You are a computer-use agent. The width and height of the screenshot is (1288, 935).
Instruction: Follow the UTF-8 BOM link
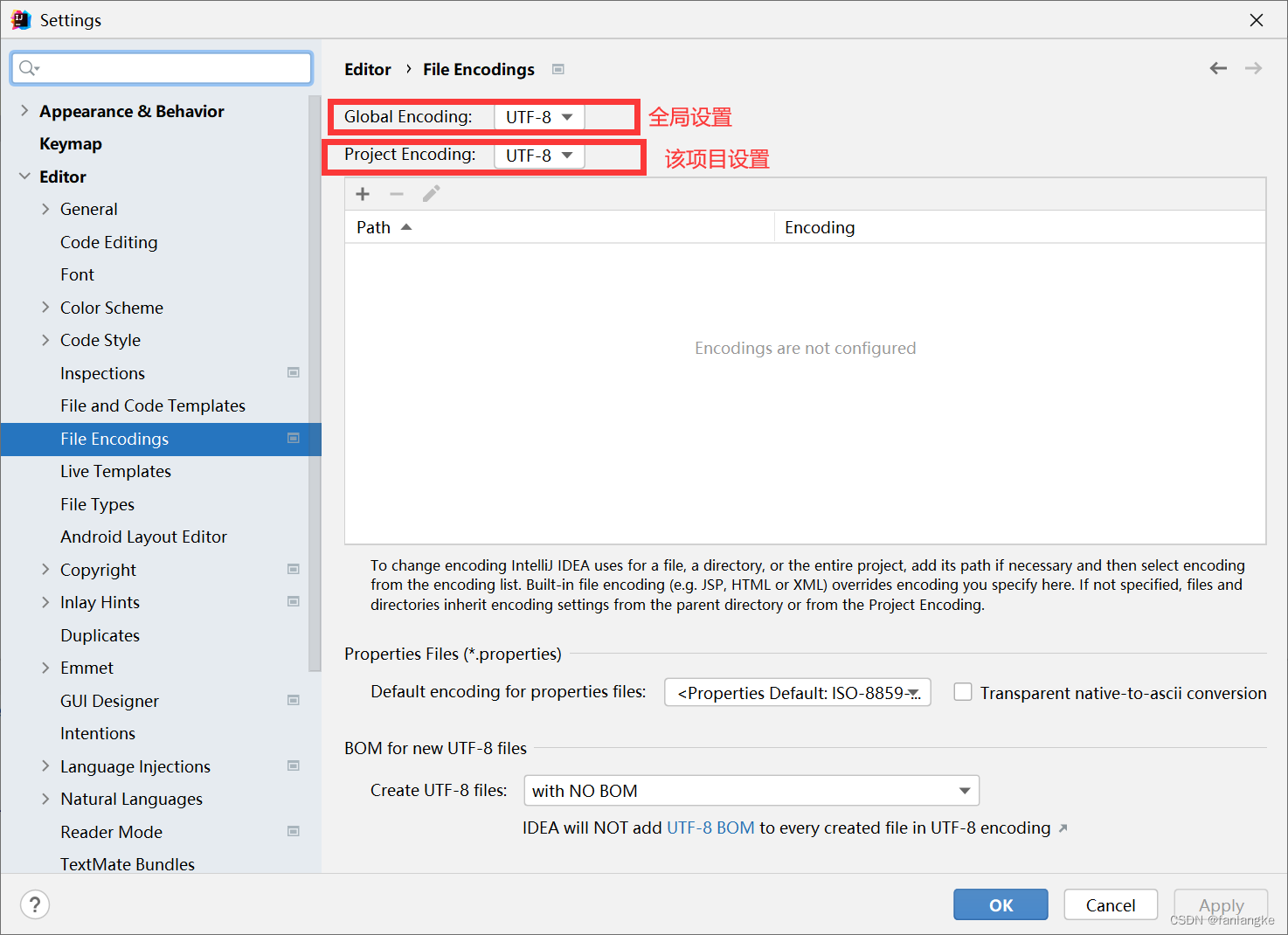(710, 828)
